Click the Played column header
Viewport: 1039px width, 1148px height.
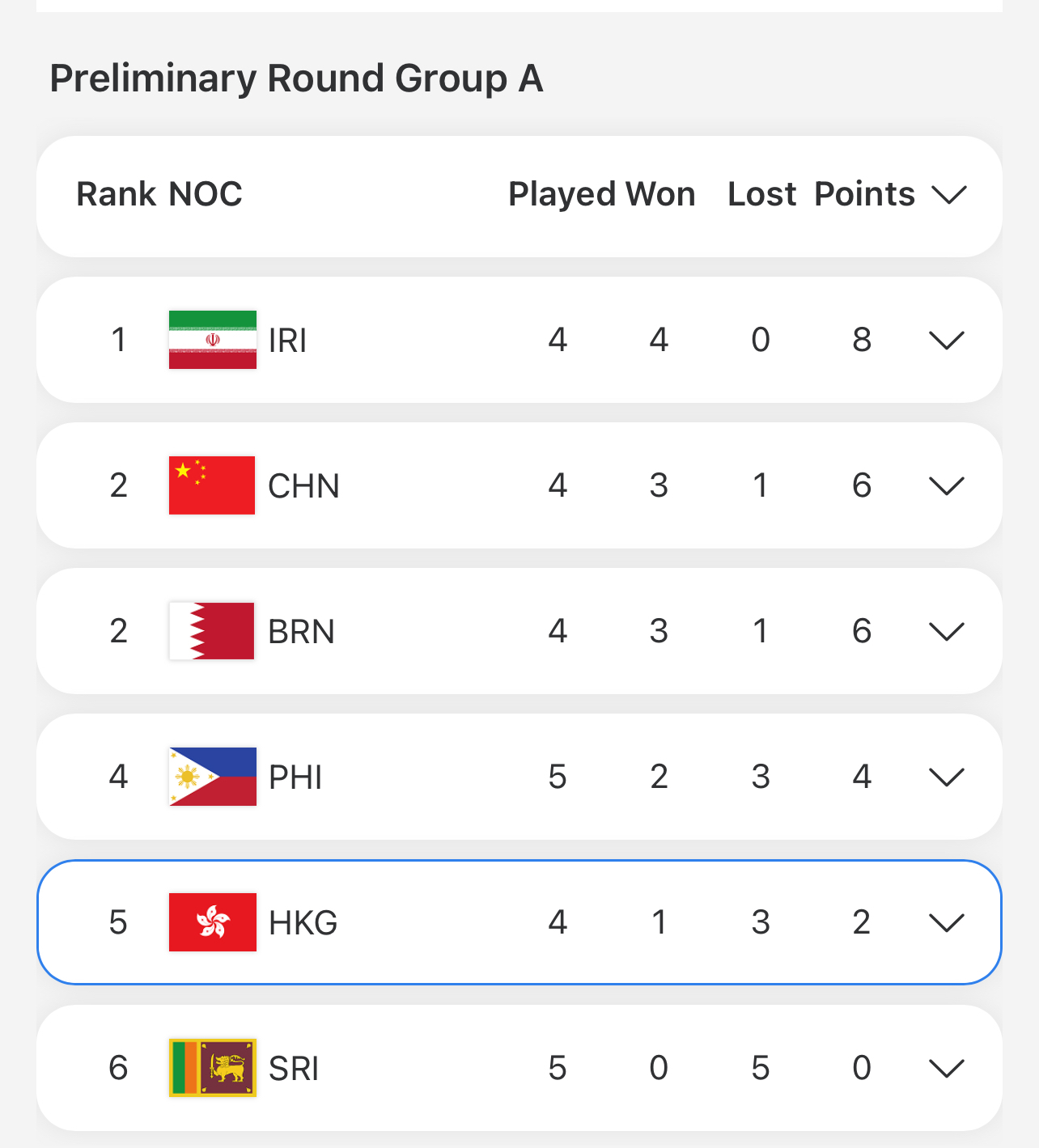(x=562, y=194)
